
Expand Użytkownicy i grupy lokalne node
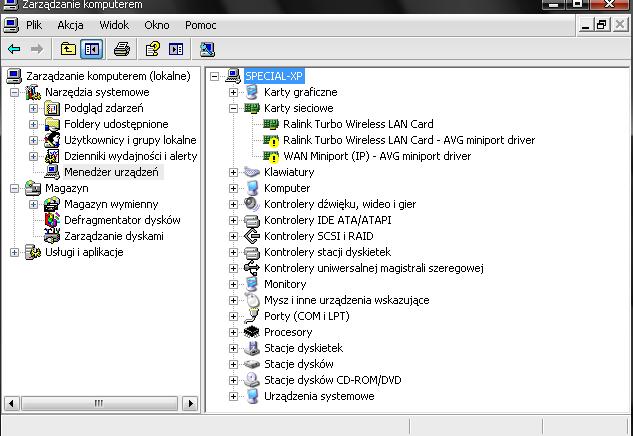pos(34,140)
